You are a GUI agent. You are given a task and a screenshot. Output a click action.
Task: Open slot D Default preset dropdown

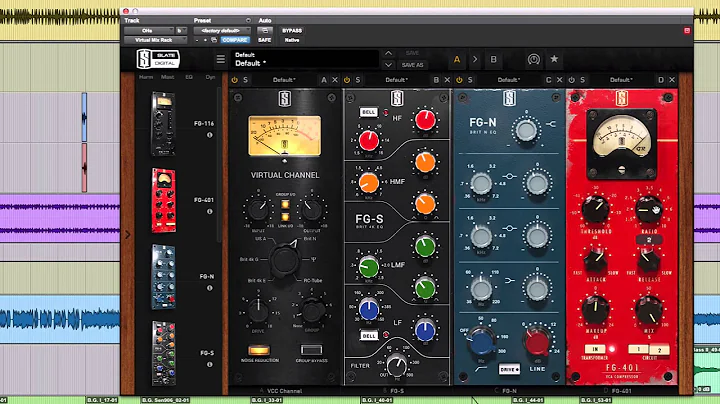point(621,80)
